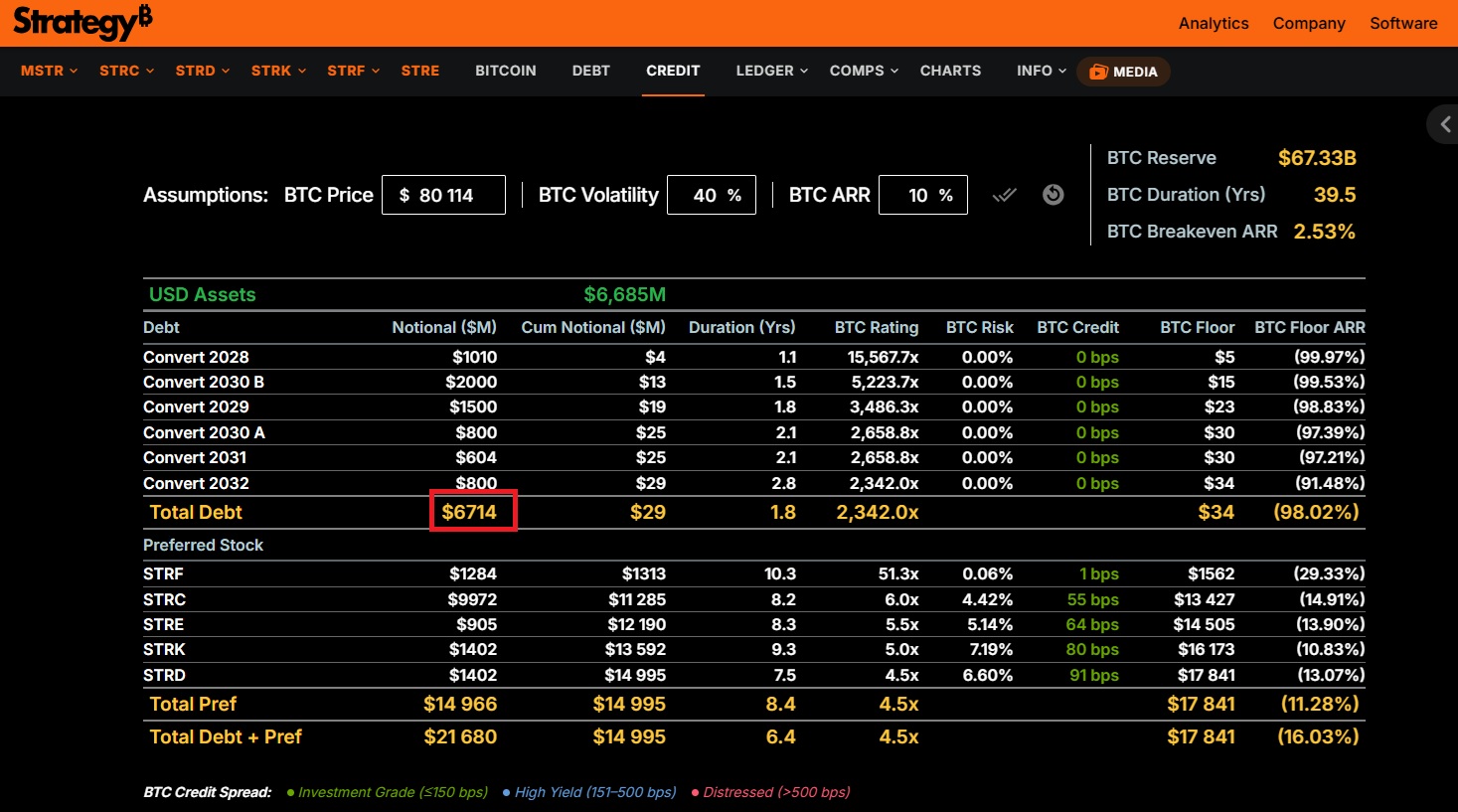The width and height of the screenshot is (1458, 812).
Task: Select the Convert 2031 row label
Action: pyautogui.click(x=195, y=457)
